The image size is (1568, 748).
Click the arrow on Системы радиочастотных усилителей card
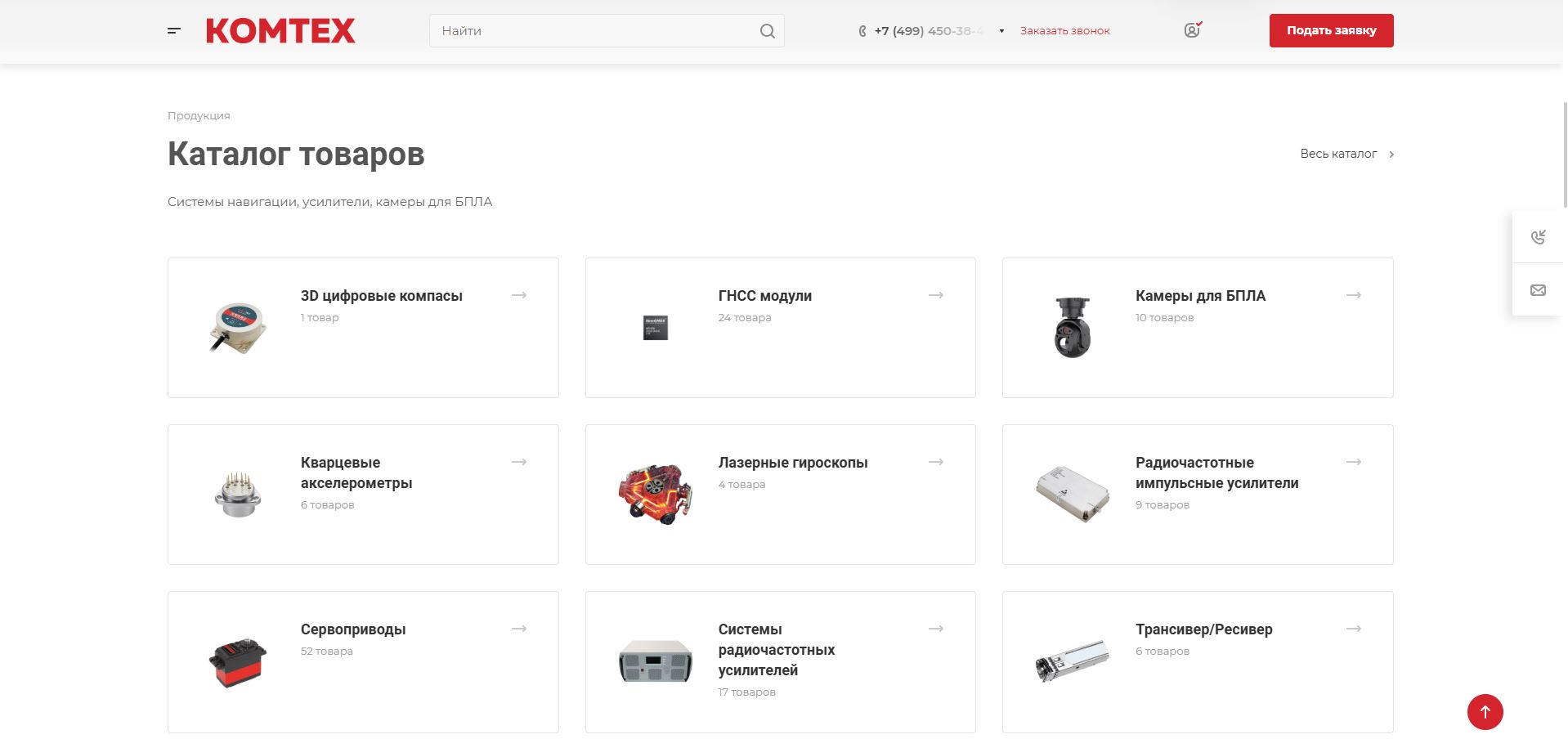point(936,629)
